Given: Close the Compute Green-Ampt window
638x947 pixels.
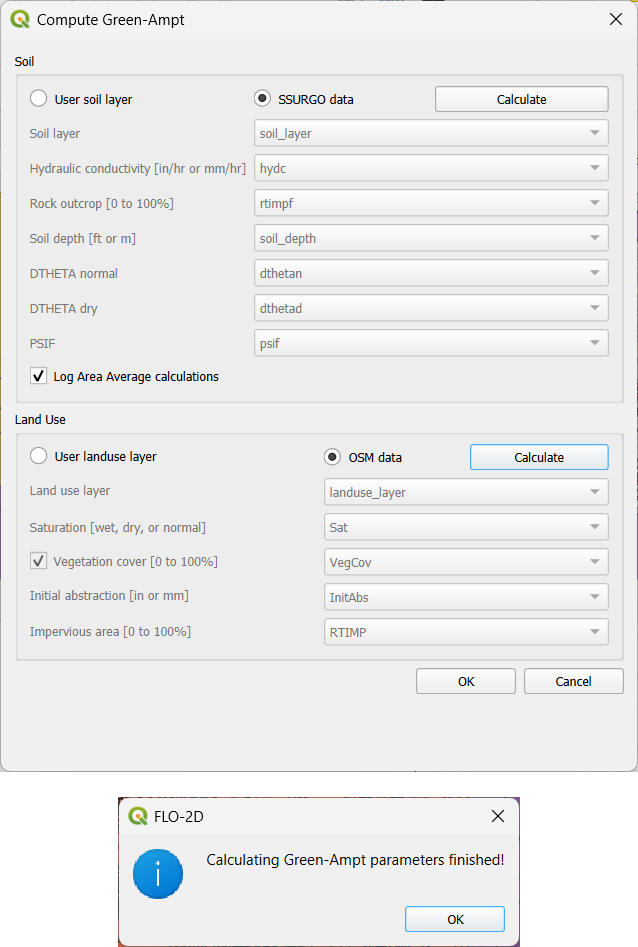Looking at the screenshot, I should (615, 19).
